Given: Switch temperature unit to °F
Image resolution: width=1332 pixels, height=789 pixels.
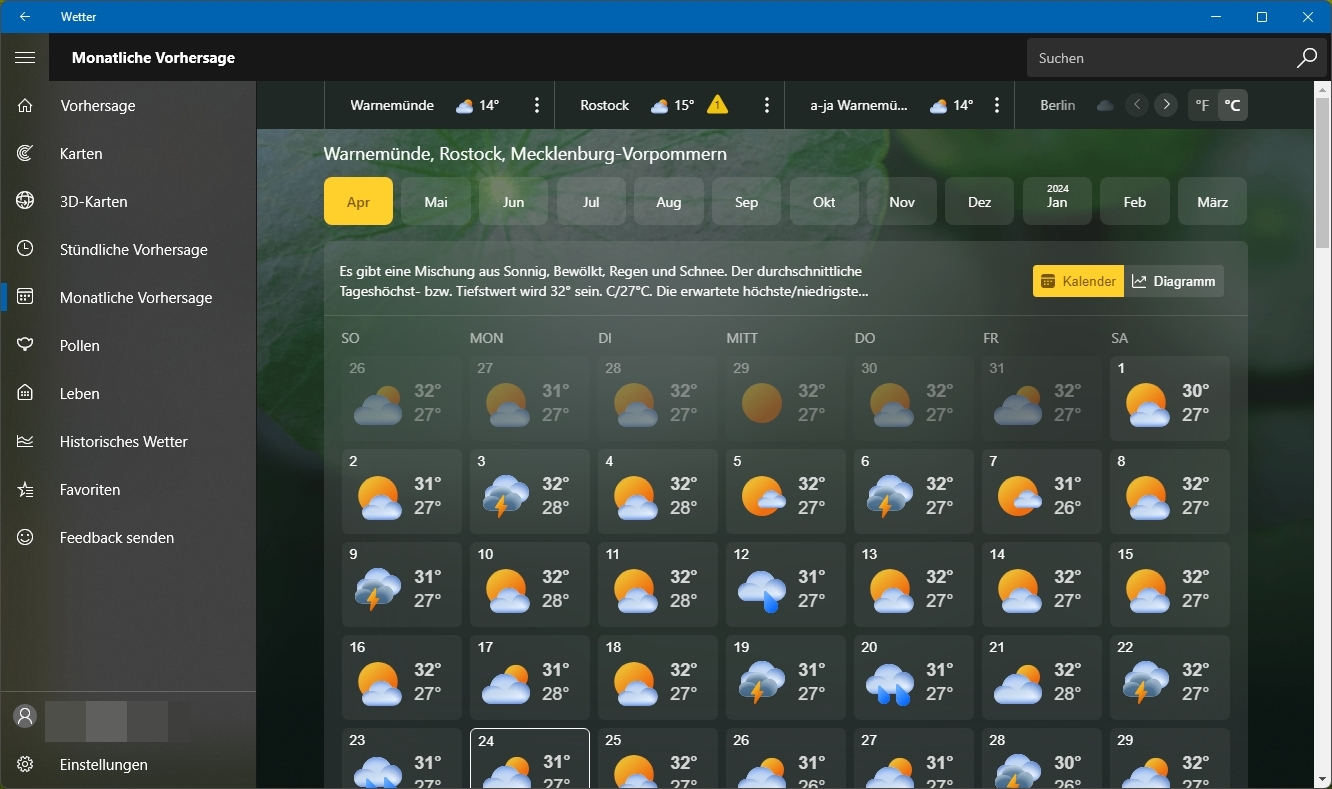Looking at the screenshot, I should [x=1202, y=105].
